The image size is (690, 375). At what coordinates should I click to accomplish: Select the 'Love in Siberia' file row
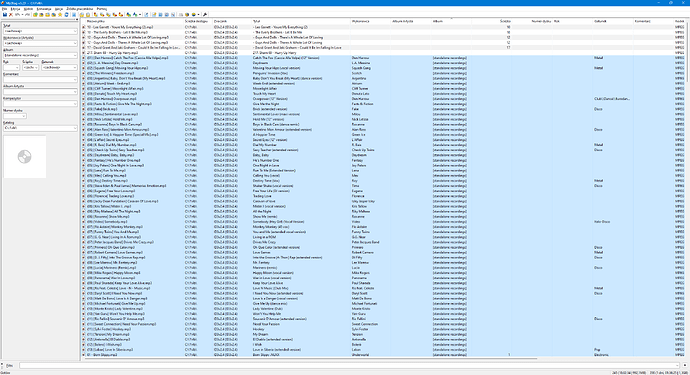tap(383, 349)
